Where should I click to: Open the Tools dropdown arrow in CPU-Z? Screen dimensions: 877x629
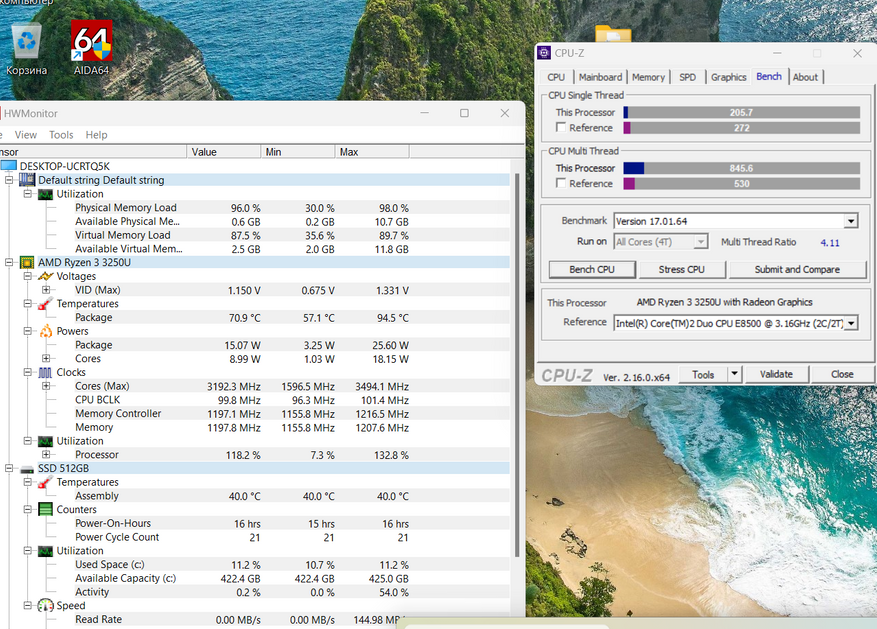[734, 374]
